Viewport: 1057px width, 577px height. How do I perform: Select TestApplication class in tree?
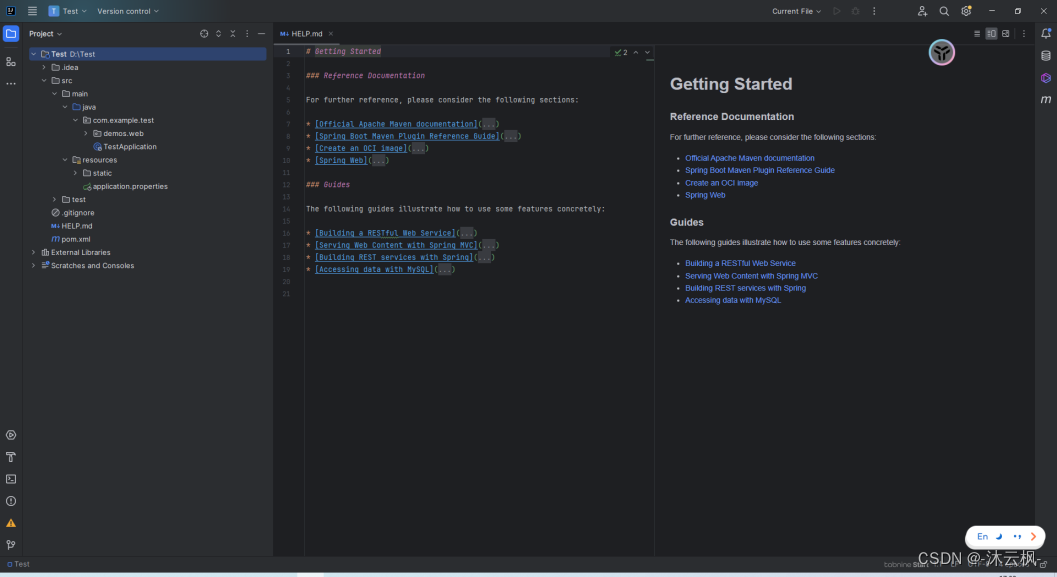coord(125,146)
